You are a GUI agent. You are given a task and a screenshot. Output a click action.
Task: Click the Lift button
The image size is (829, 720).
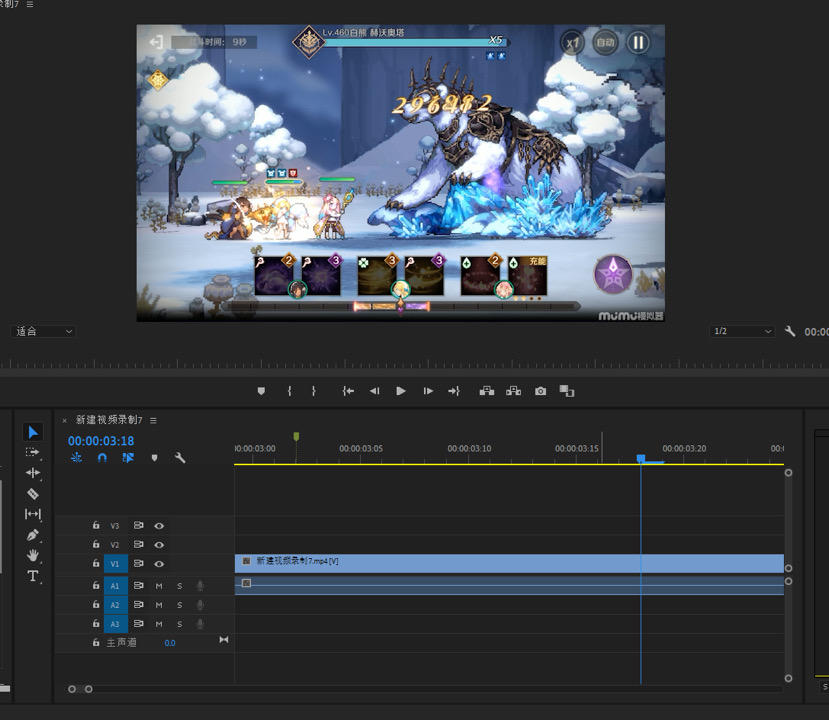tap(486, 391)
